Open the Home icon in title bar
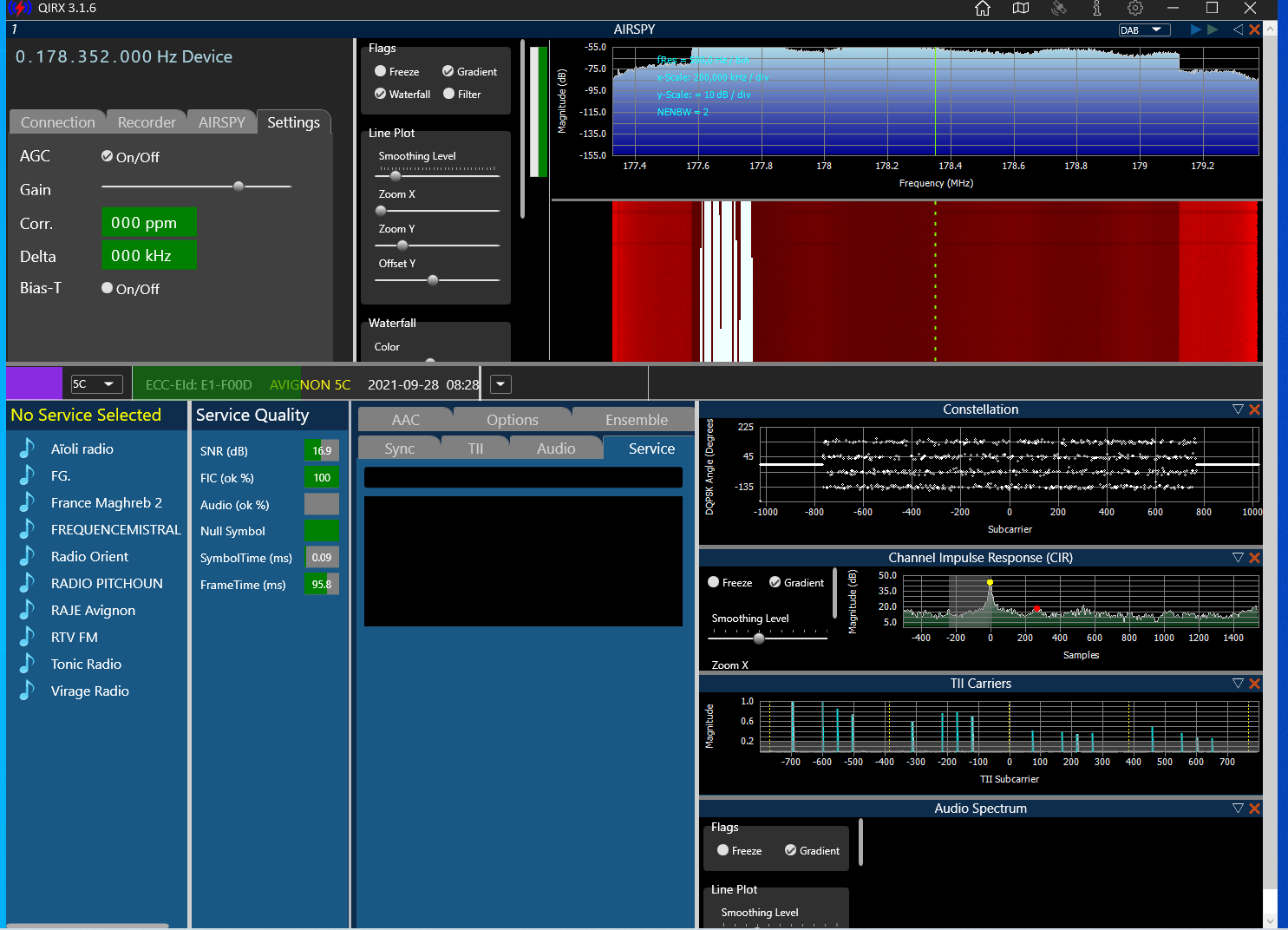The image size is (1288, 930). 983,9
